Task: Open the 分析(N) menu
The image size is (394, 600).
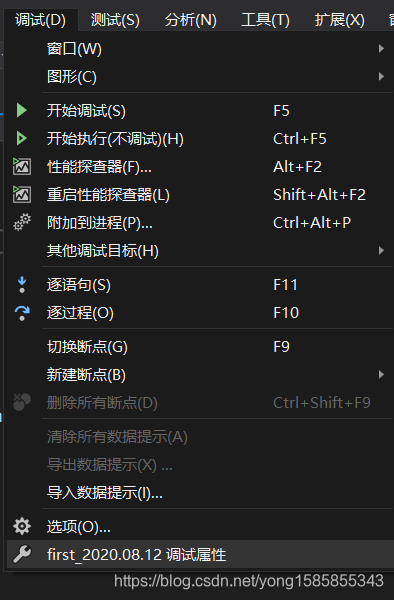Action: click(x=190, y=20)
